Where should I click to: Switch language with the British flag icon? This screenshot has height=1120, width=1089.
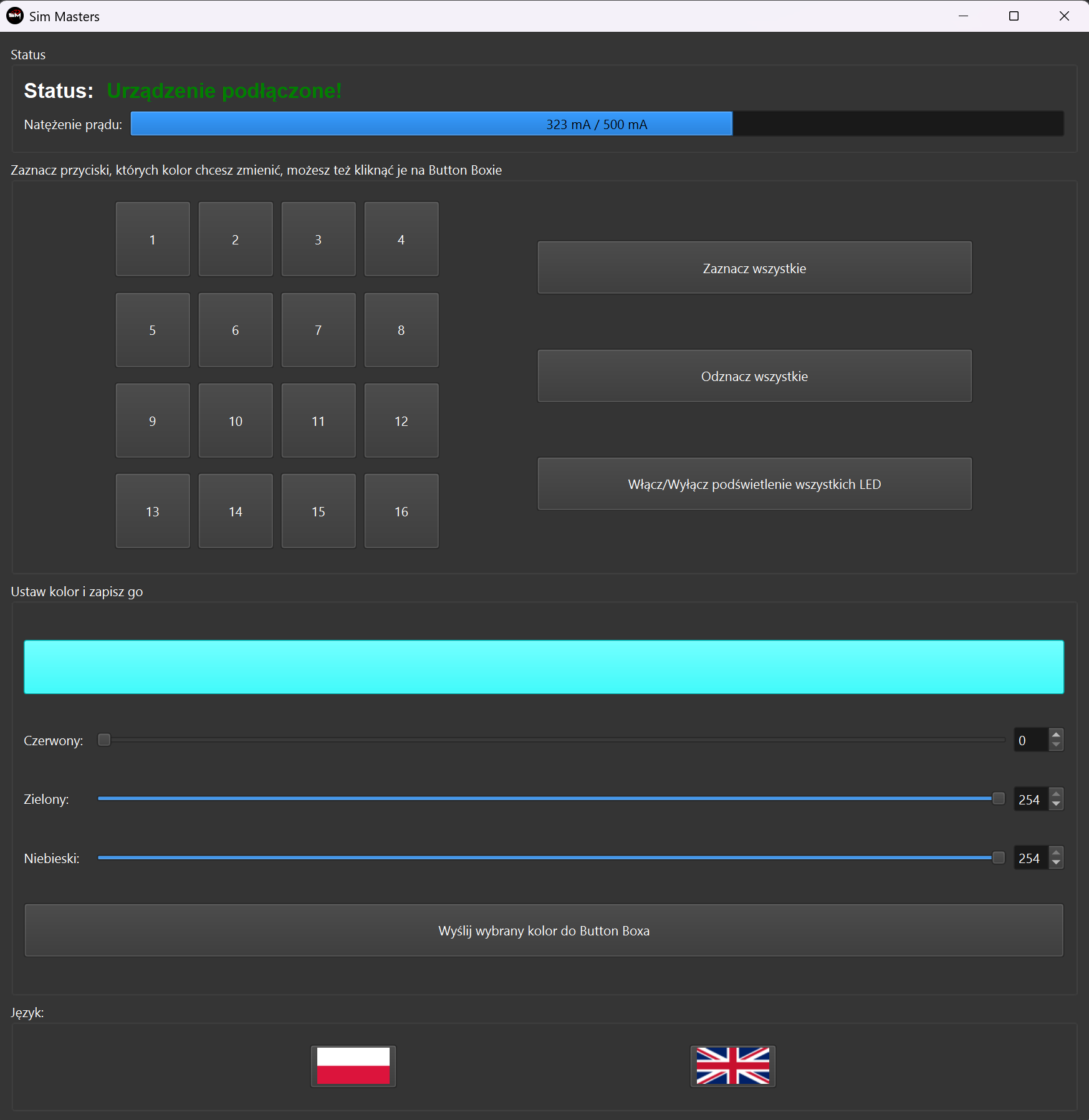pyautogui.click(x=732, y=1066)
